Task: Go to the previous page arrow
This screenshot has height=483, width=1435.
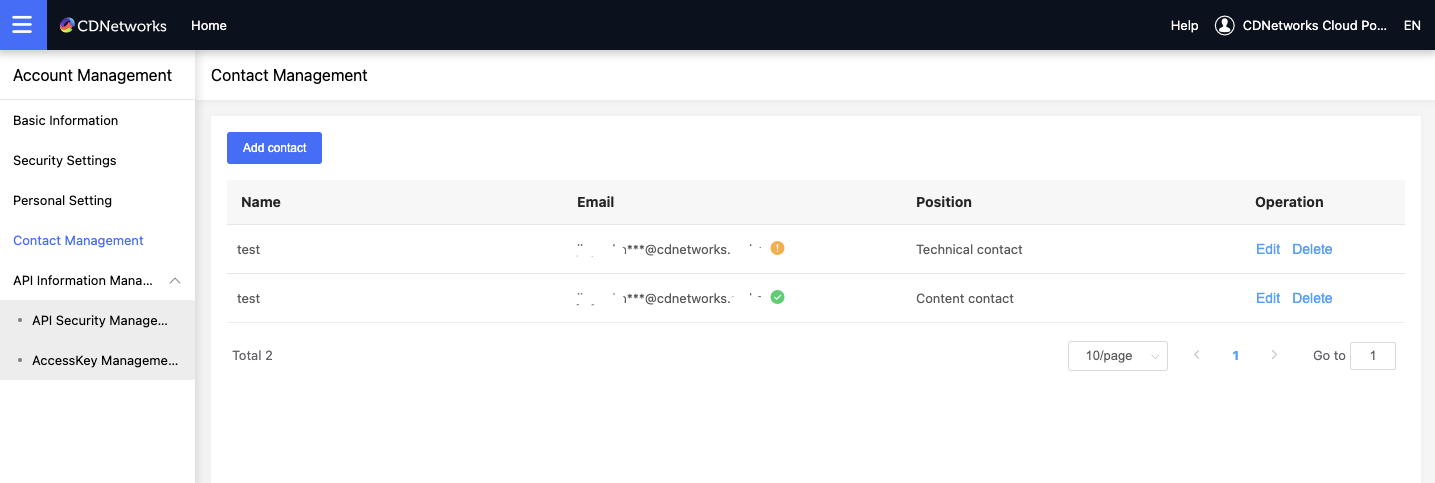Action: (x=1197, y=355)
